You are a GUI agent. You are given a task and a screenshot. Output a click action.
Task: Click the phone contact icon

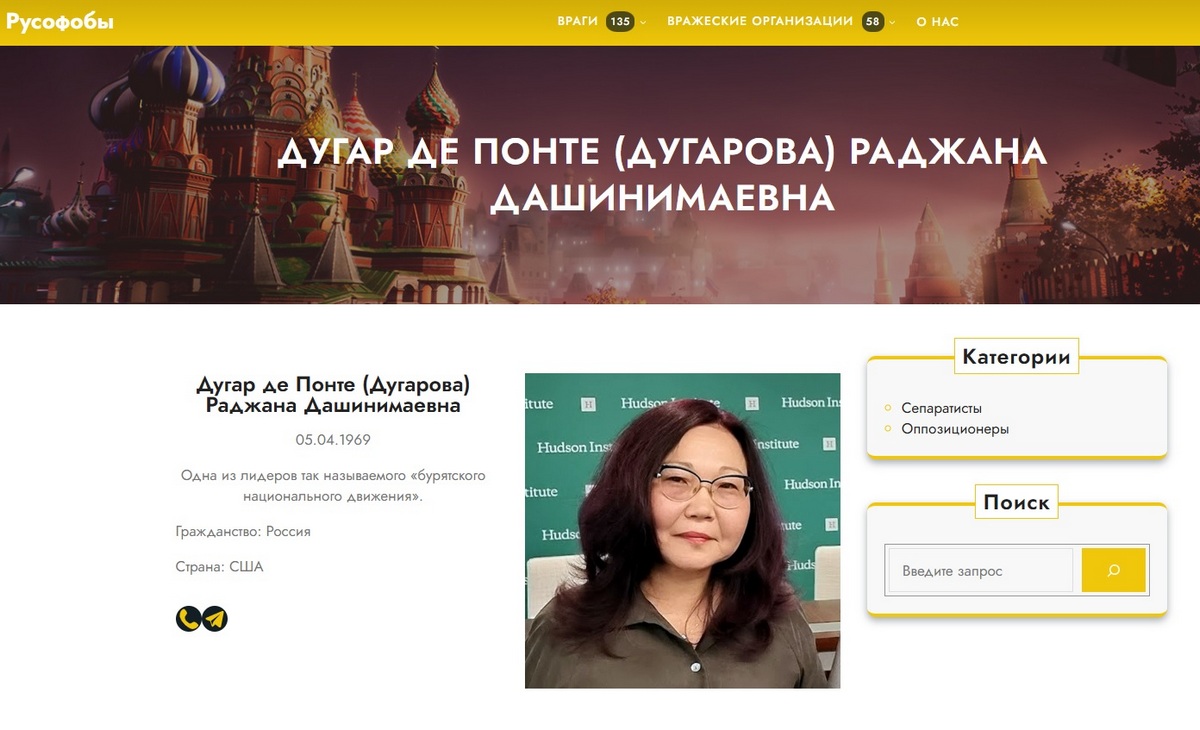tap(188, 619)
